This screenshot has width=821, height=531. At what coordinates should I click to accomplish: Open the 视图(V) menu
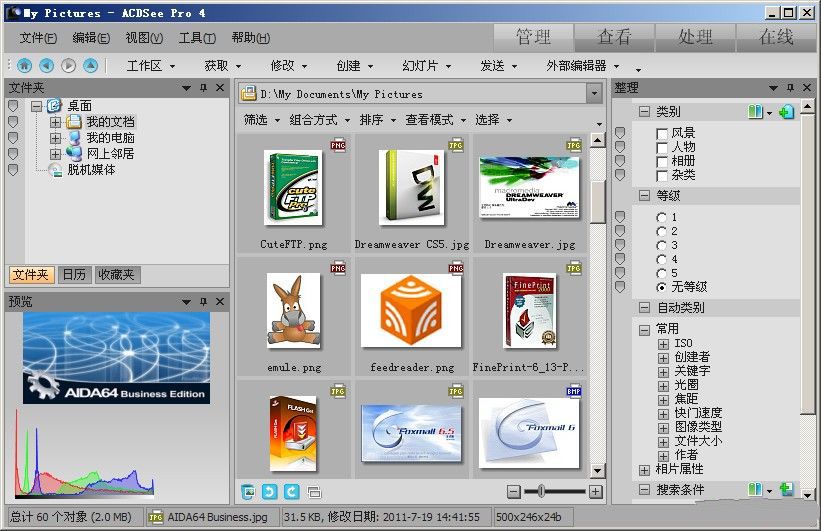pyautogui.click(x=144, y=38)
